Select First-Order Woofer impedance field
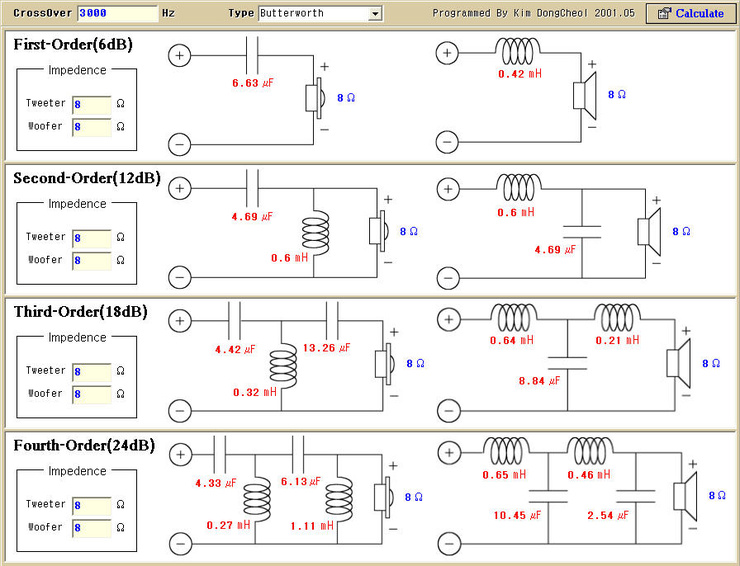The height and width of the screenshot is (566, 740). (92, 127)
